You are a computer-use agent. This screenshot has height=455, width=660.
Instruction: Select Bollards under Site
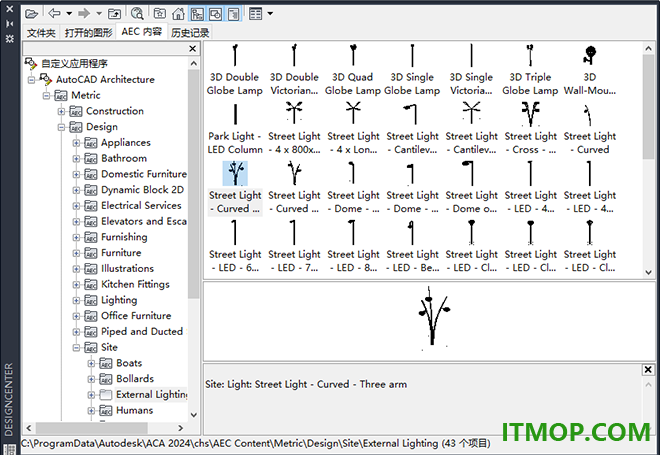click(135, 379)
